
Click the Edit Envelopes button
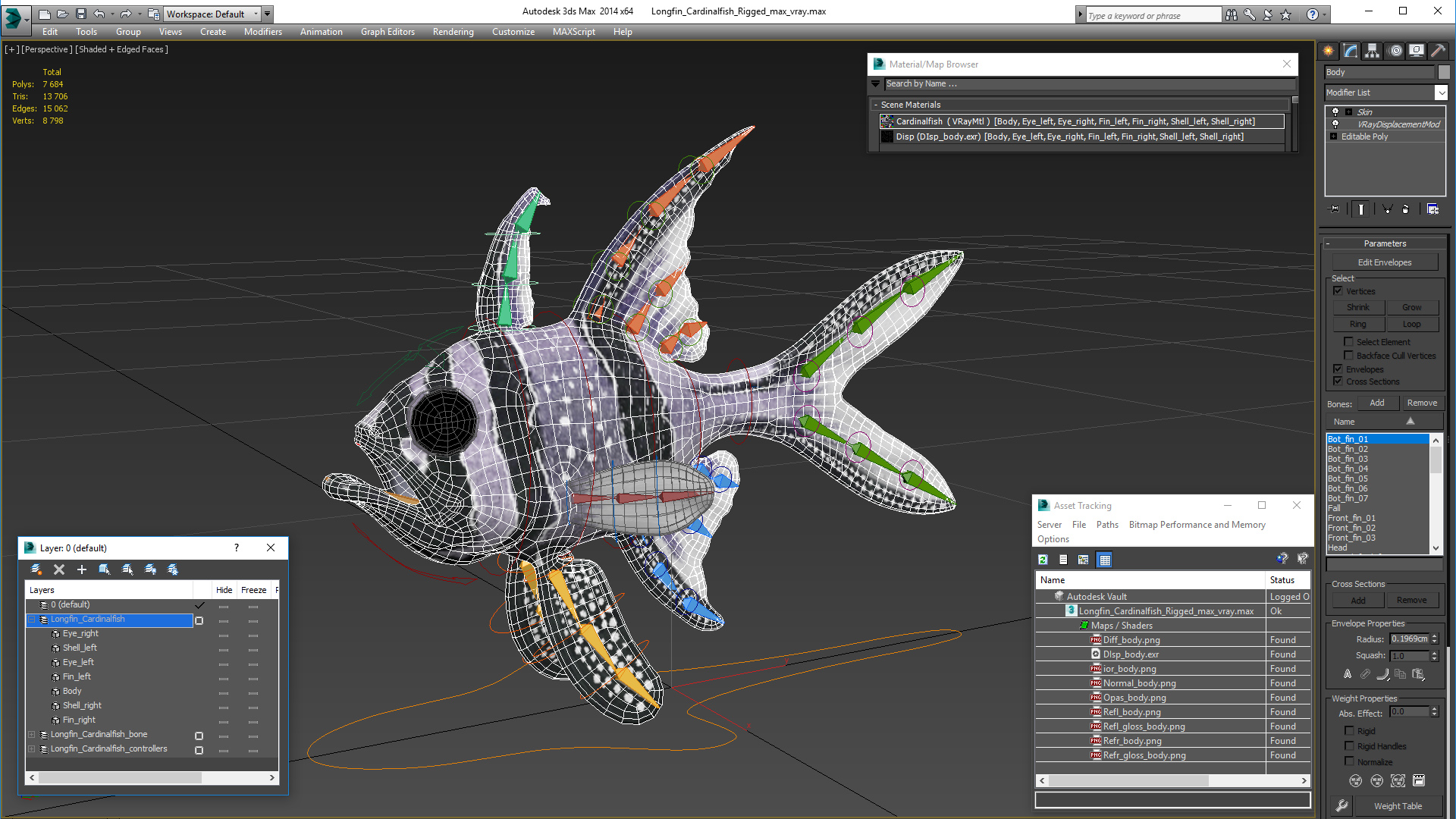pyautogui.click(x=1384, y=262)
